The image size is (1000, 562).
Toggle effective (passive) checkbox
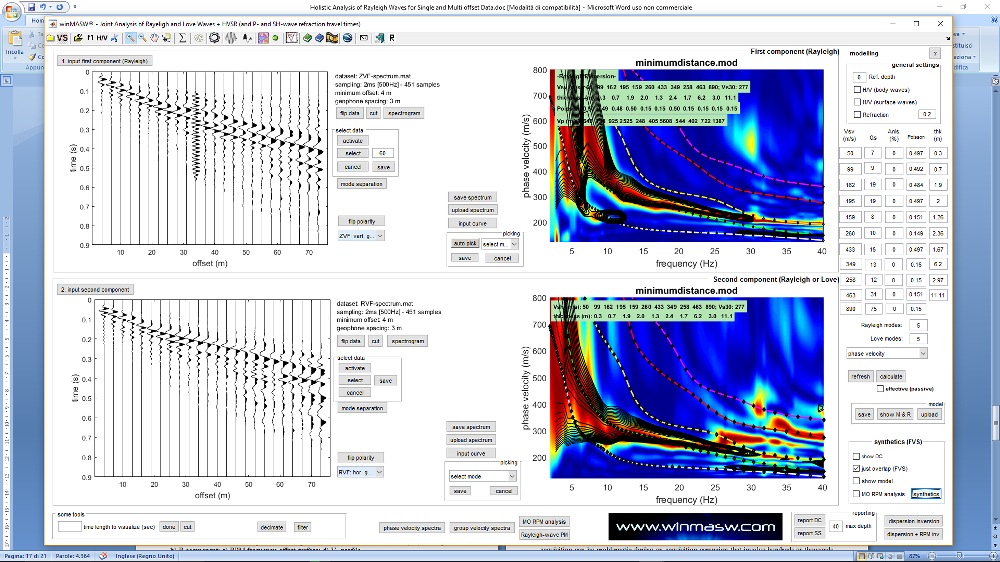coord(881,388)
